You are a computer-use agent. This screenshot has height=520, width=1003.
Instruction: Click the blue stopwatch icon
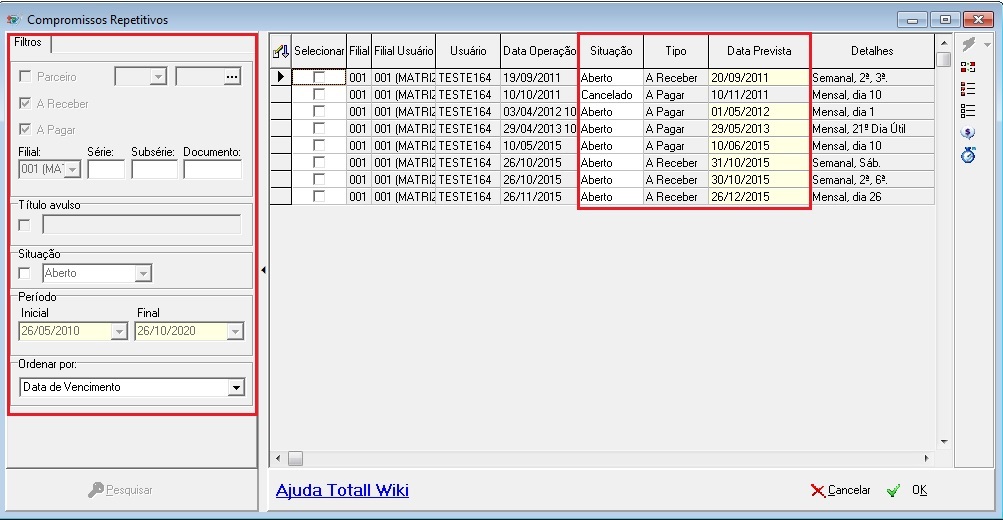click(x=967, y=156)
